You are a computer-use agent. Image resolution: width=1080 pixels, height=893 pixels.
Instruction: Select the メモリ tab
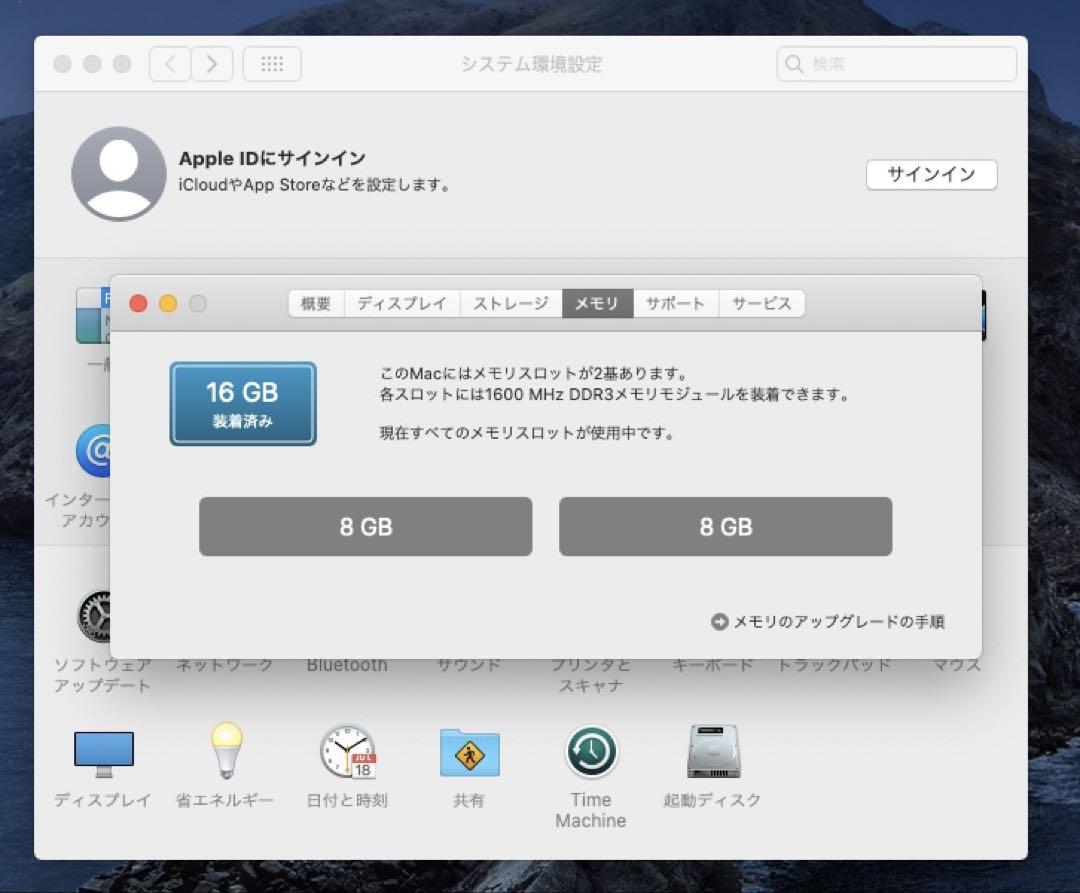[597, 304]
